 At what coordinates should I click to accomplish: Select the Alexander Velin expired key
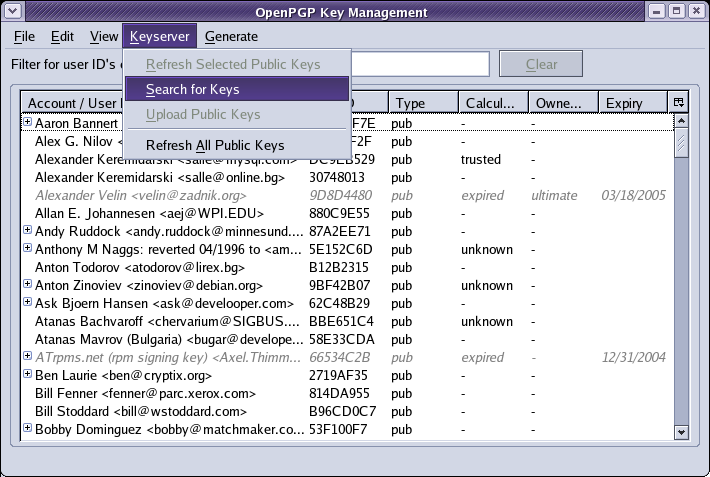point(347,196)
